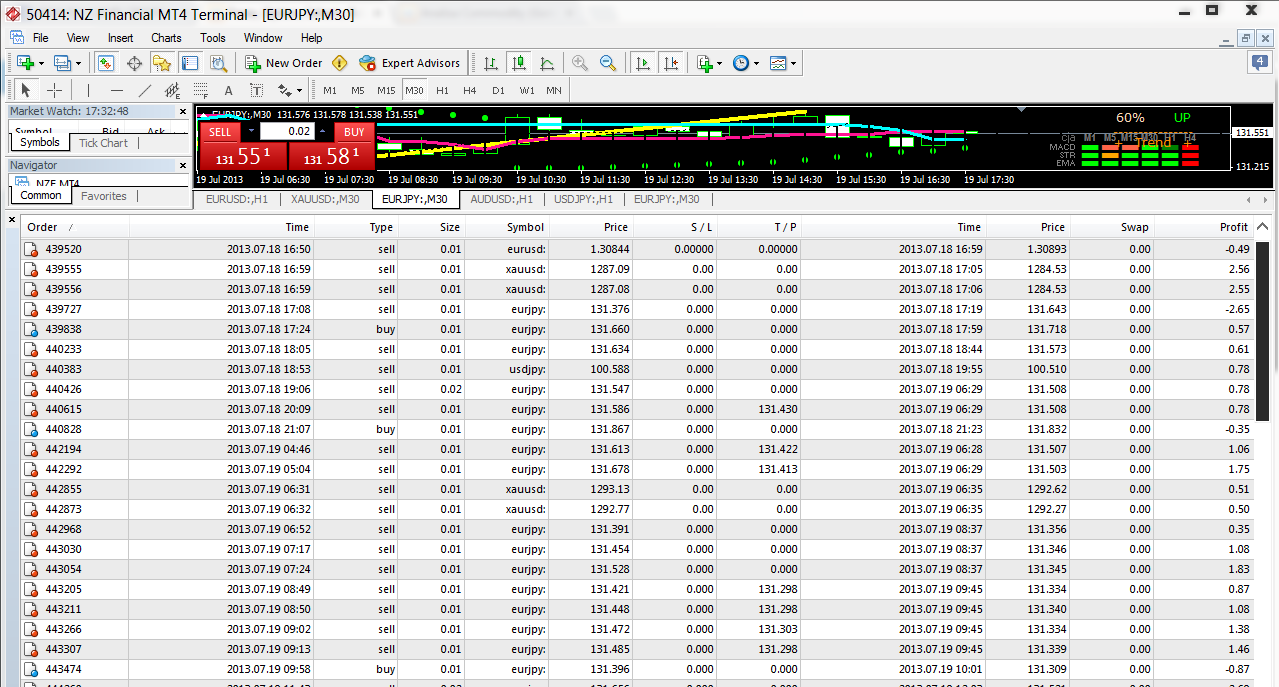Image resolution: width=1279 pixels, height=687 pixels.
Task: Switch to Navigator Favorites tab
Action: pyautogui.click(x=104, y=196)
